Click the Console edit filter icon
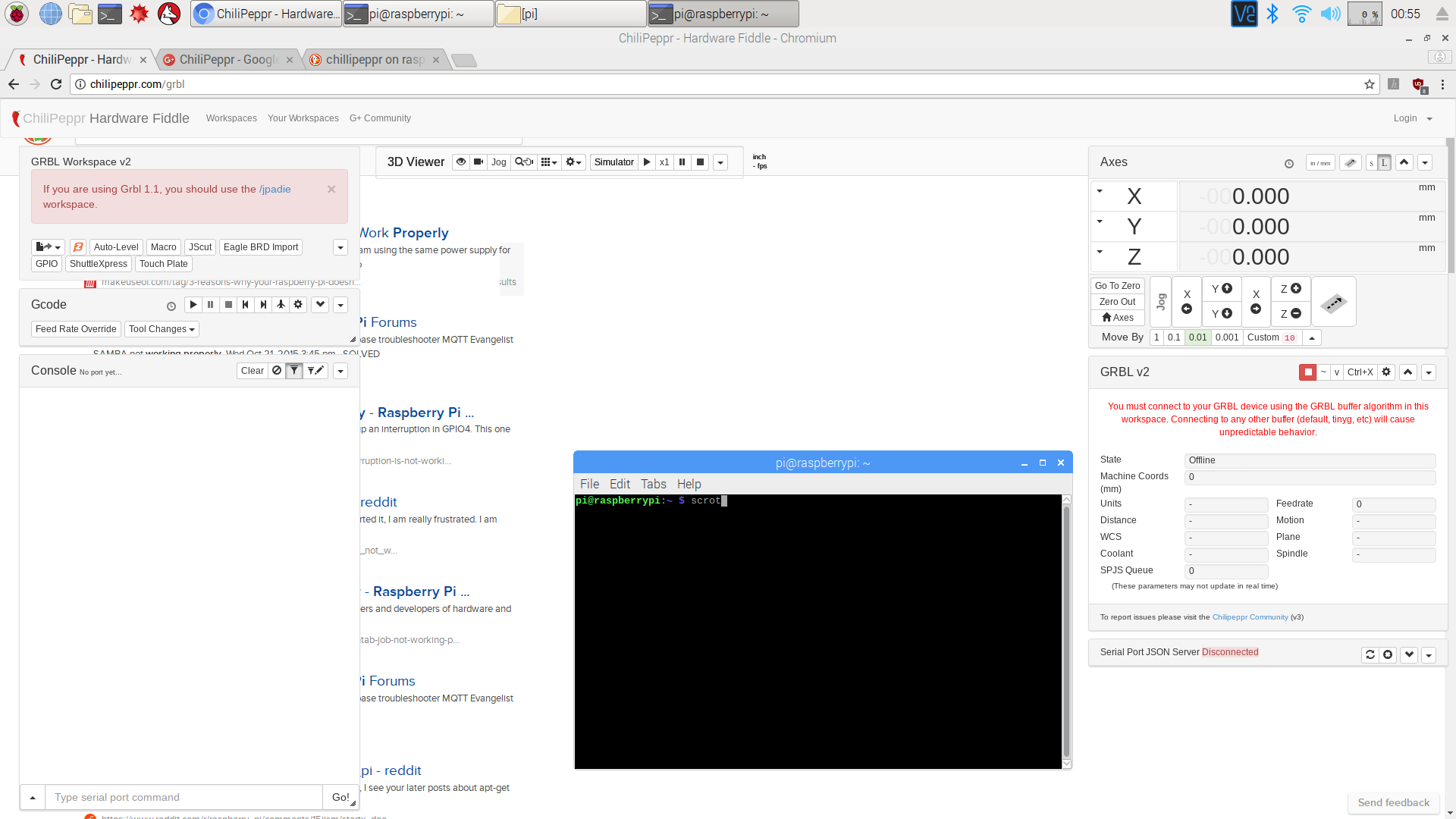1456x819 pixels. (x=315, y=371)
